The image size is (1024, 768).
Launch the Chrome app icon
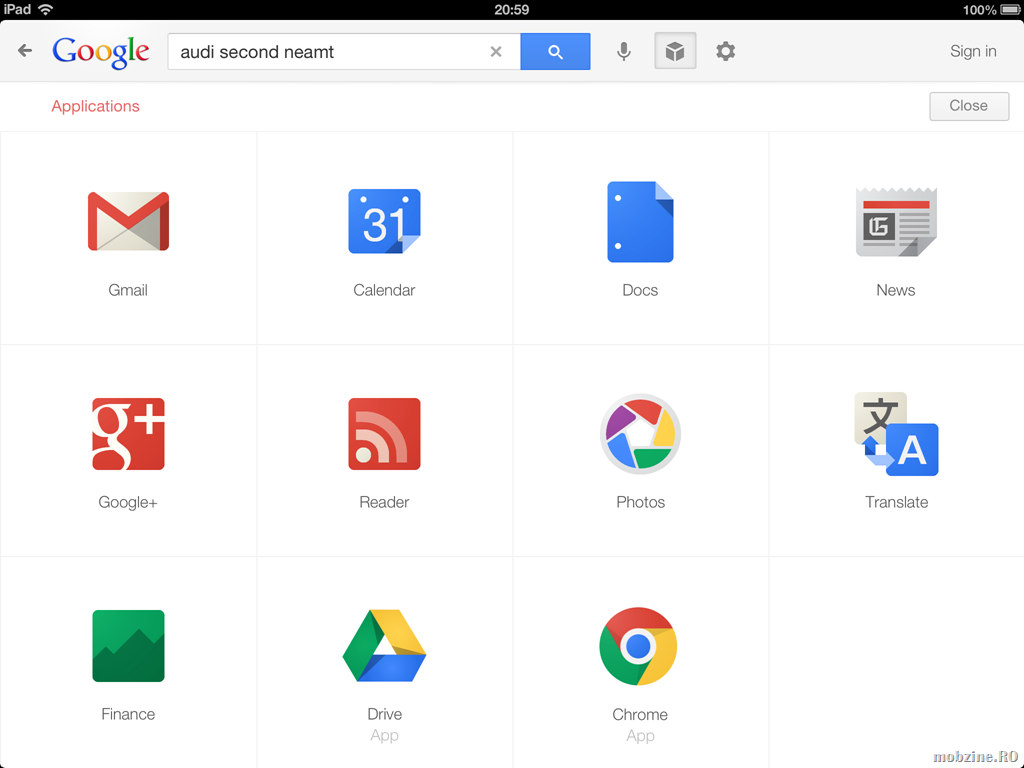(639, 646)
